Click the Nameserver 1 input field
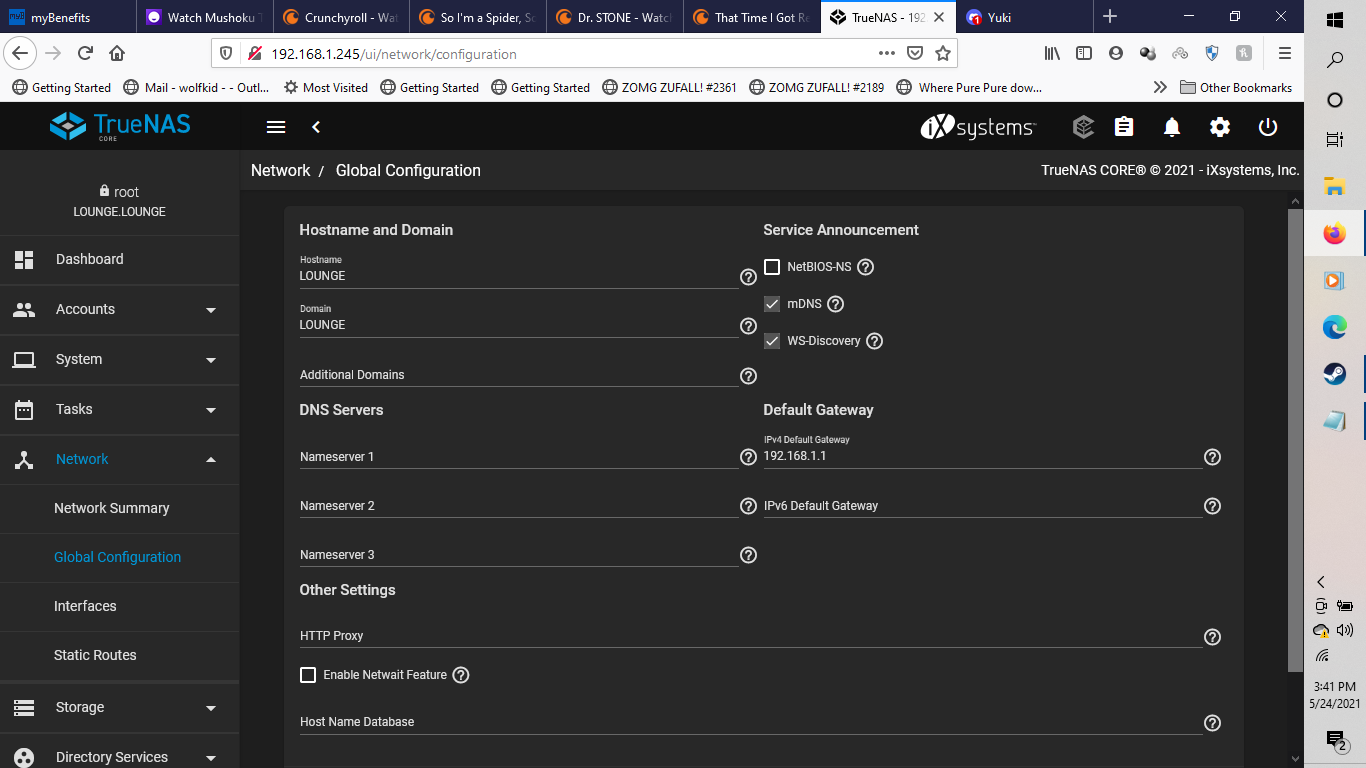Image resolution: width=1366 pixels, height=768 pixels. (518, 457)
